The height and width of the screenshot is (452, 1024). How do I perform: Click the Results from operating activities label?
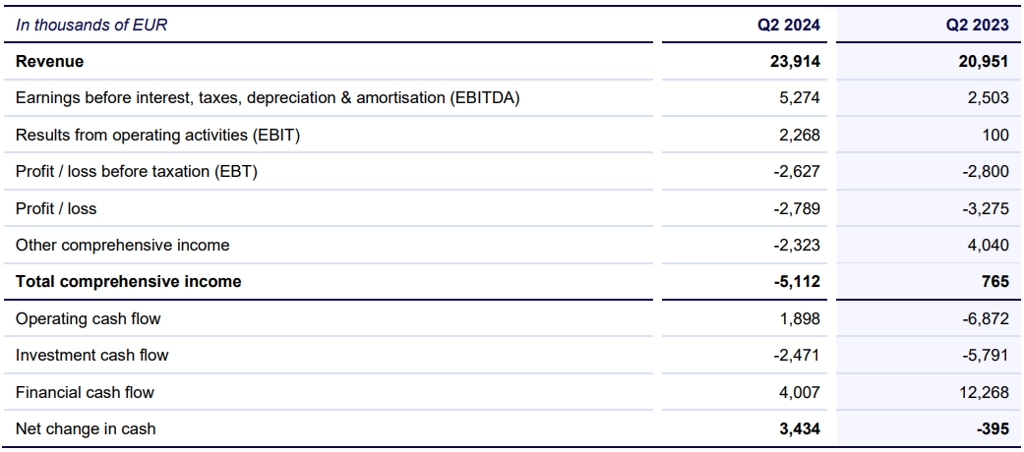pyautogui.click(x=158, y=135)
